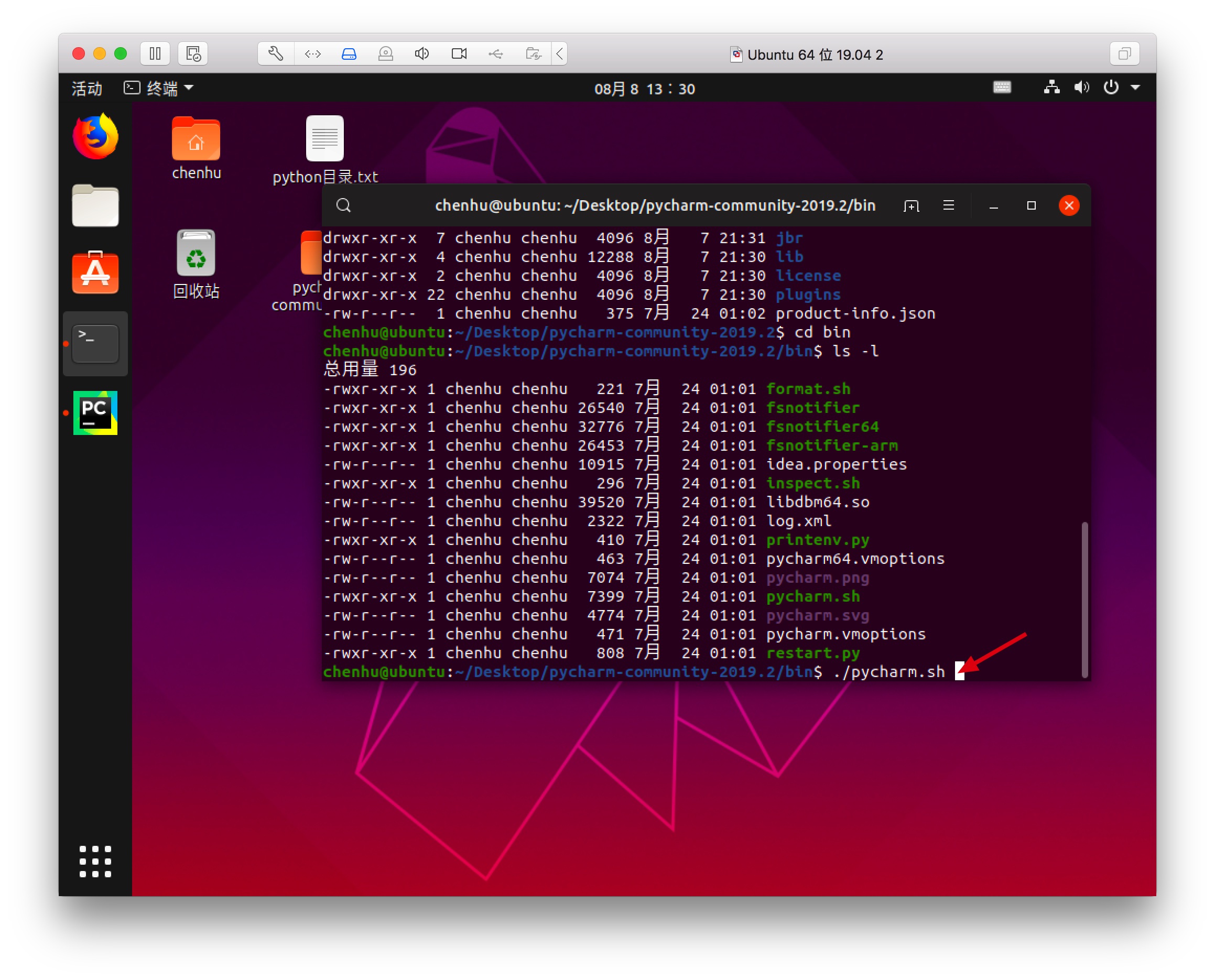Collapse the VMware toolbar with left chevron
The image size is (1215, 980).
point(559,53)
